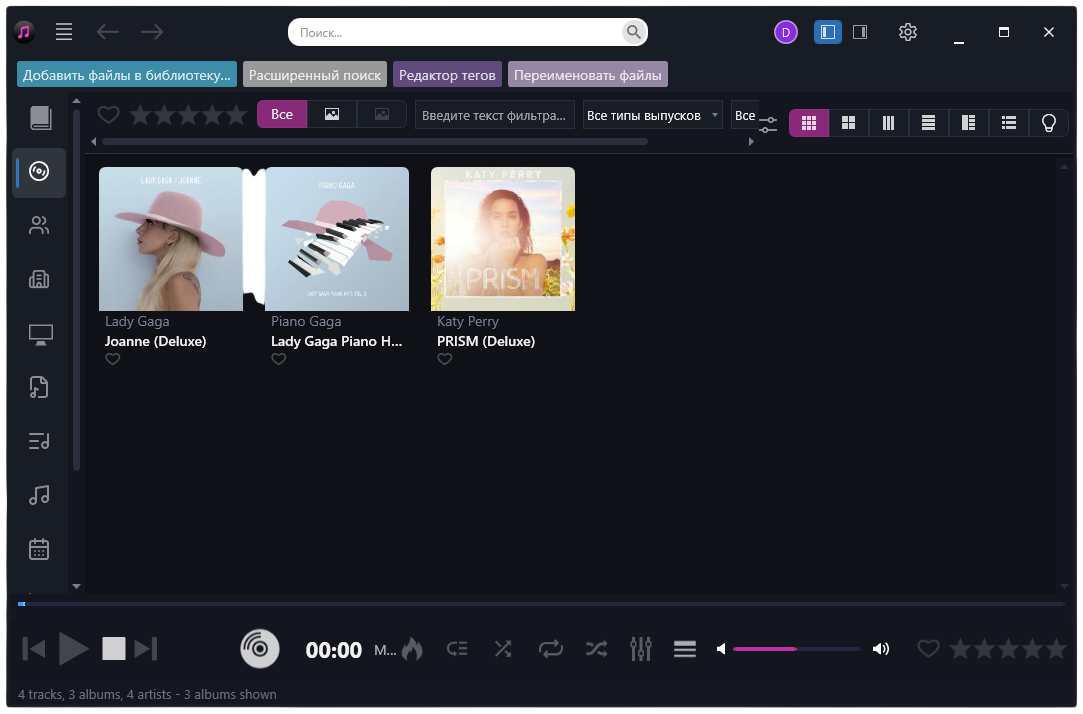The height and width of the screenshot is (714, 1083).
Task: Click the queue return arrow icon
Action: pos(457,649)
